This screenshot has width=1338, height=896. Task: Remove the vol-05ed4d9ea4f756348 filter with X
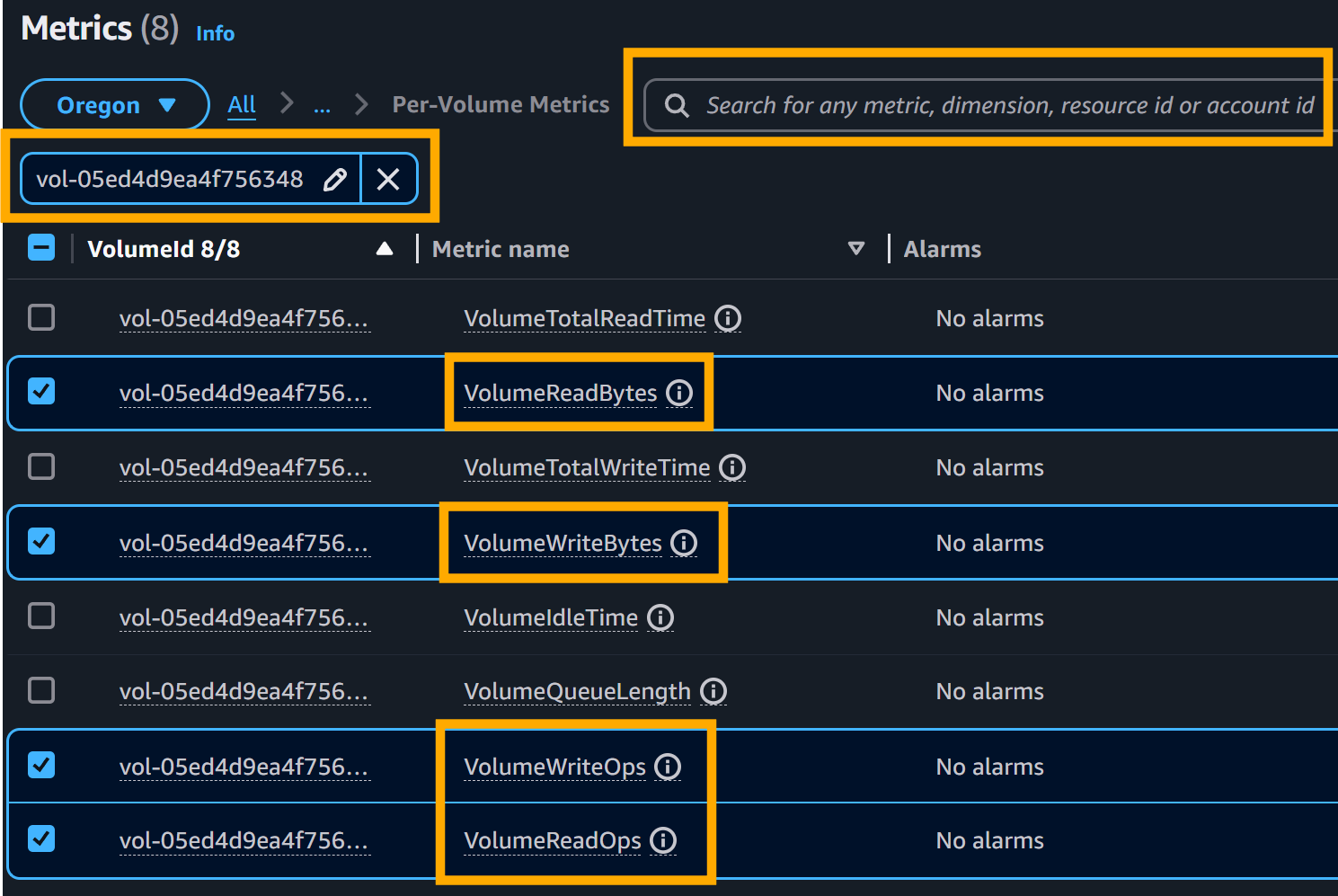click(388, 179)
